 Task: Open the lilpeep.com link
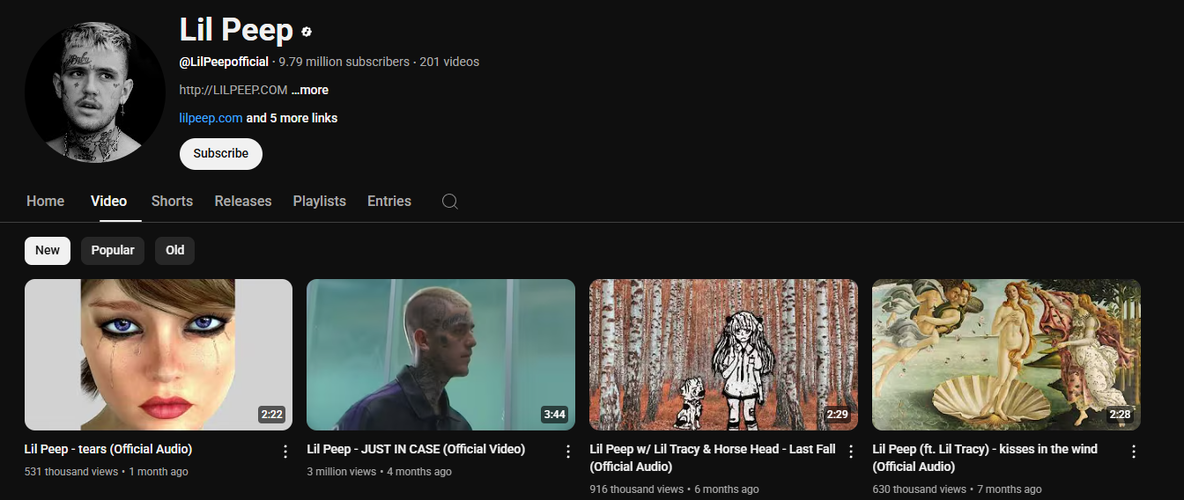211,118
